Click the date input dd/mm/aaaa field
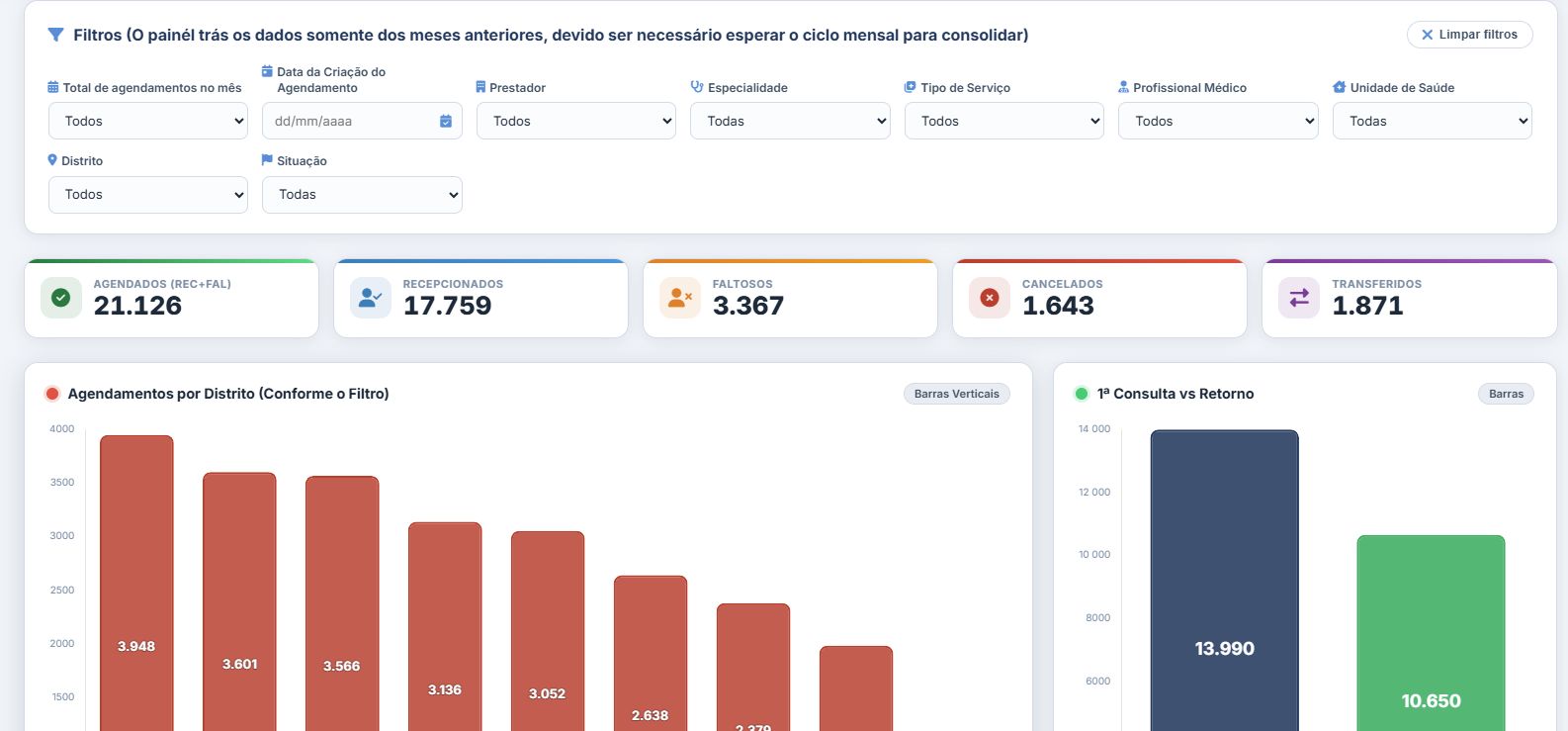Viewport: 1568px width, 731px height. coord(362,121)
